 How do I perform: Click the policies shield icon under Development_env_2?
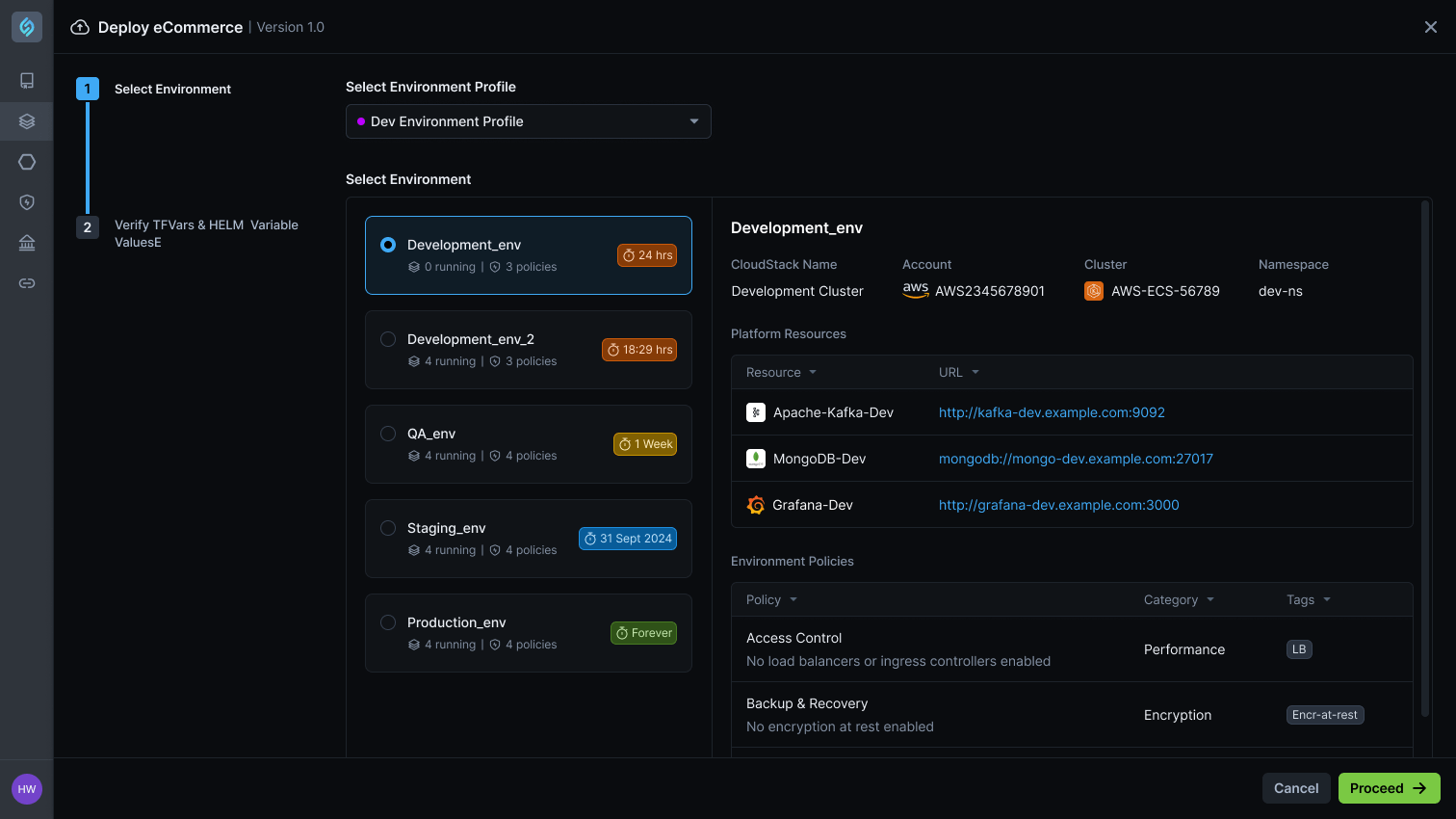495,361
